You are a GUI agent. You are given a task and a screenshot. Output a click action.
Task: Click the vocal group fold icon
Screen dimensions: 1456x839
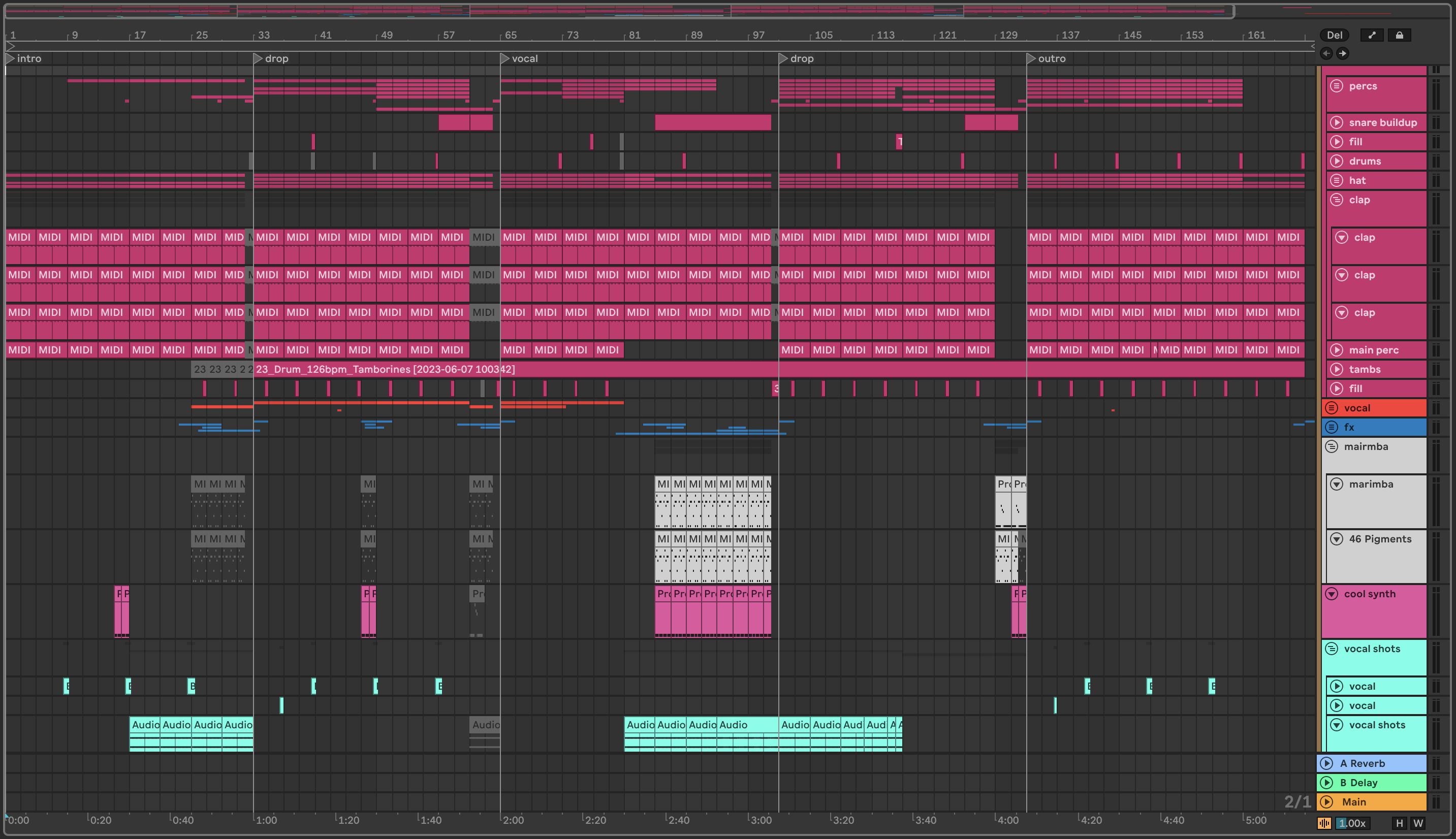pyautogui.click(x=1331, y=408)
